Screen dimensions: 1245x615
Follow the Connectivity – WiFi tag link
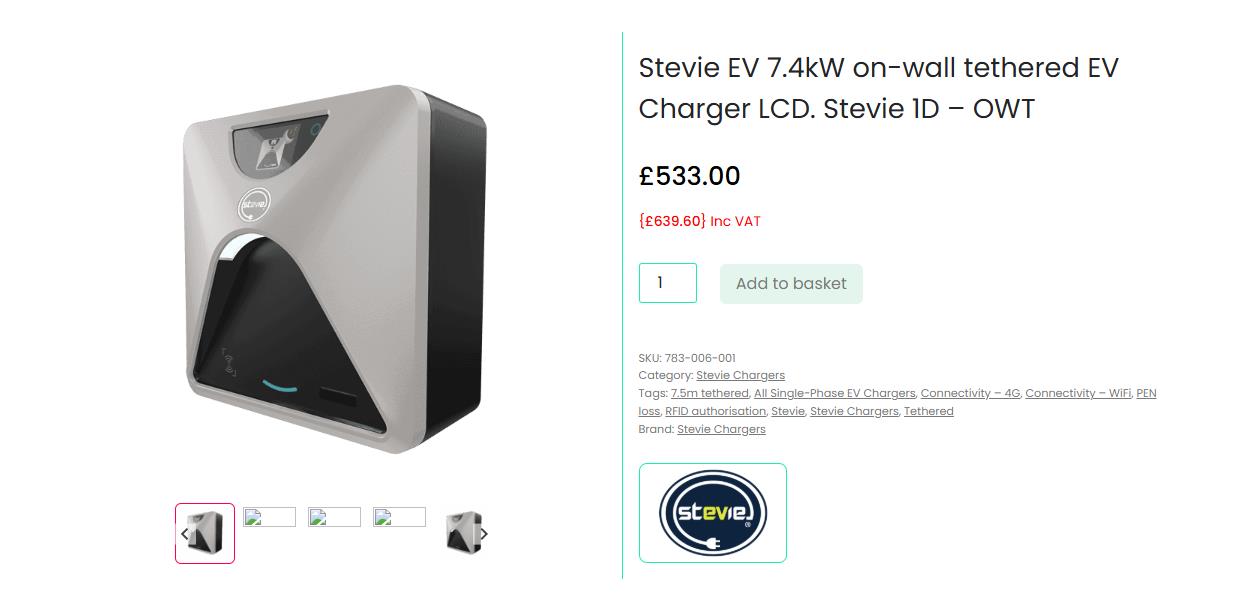pyautogui.click(x=1078, y=393)
